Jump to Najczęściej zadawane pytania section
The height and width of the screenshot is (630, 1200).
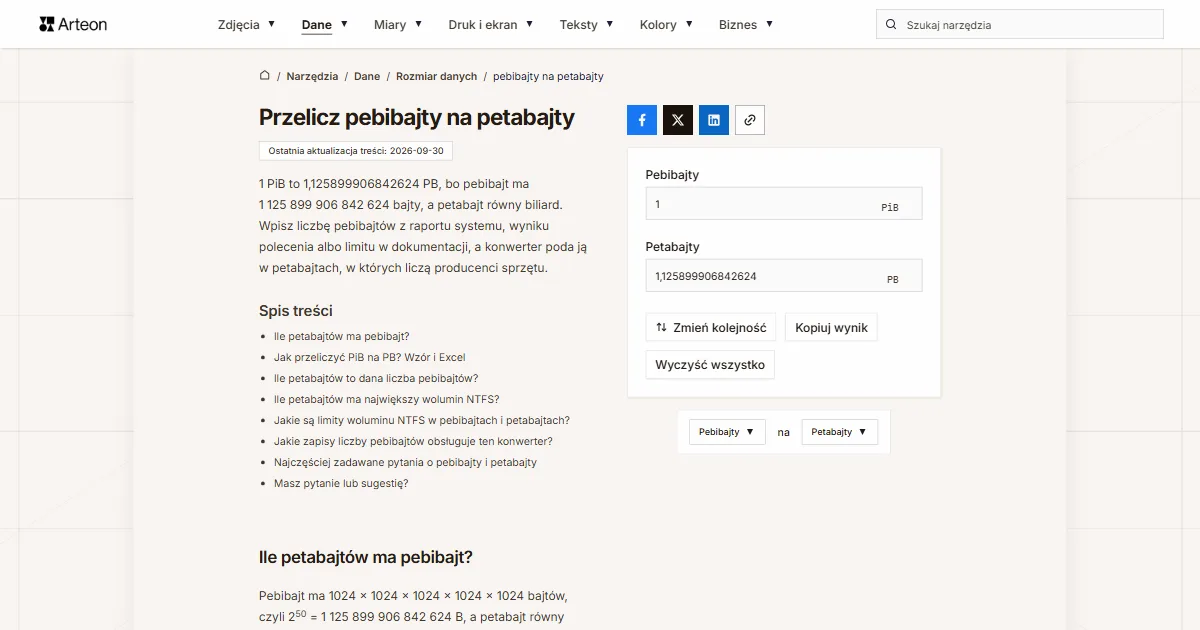tap(405, 462)
